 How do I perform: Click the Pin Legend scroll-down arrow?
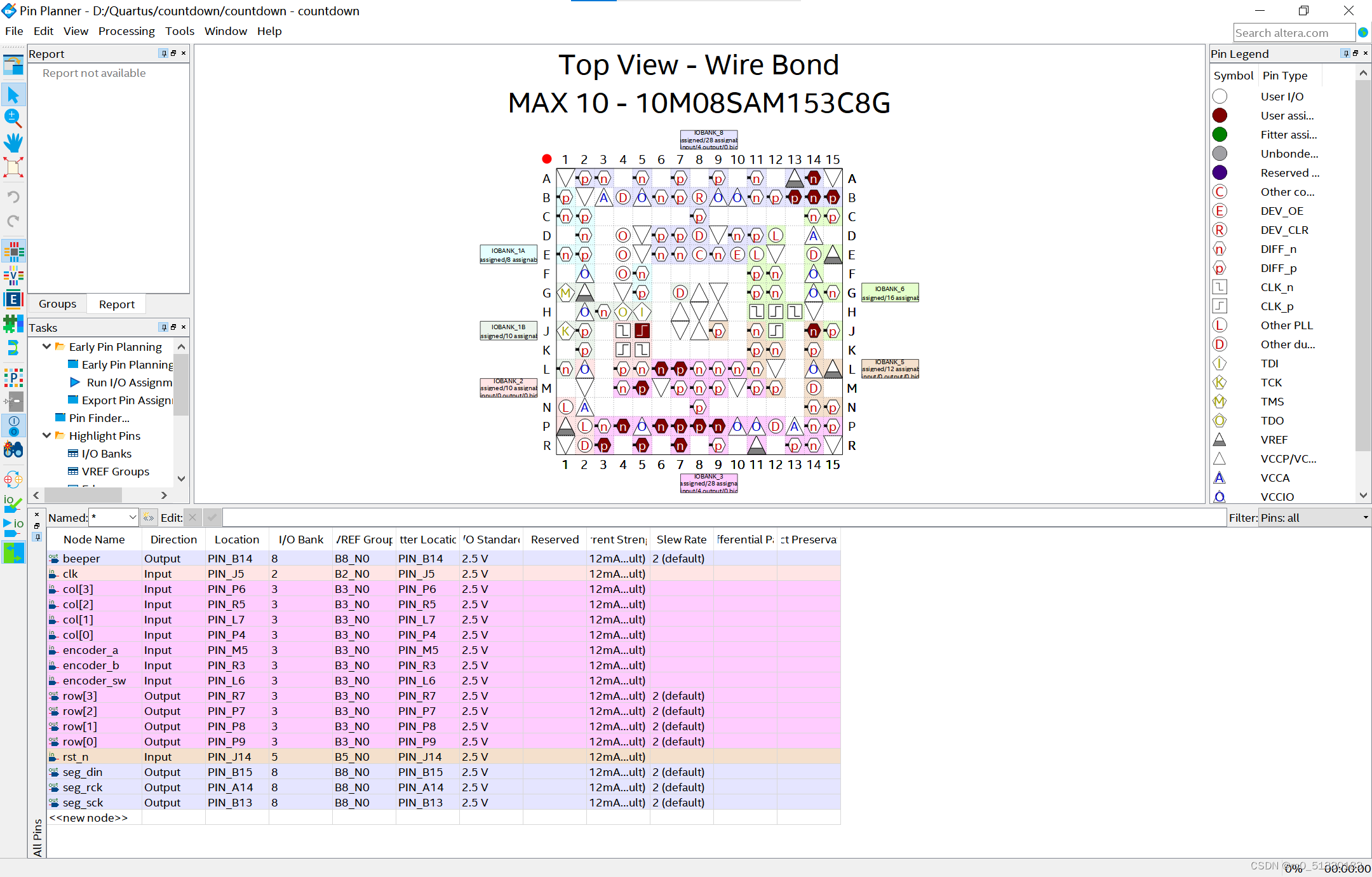[1363, 496]
